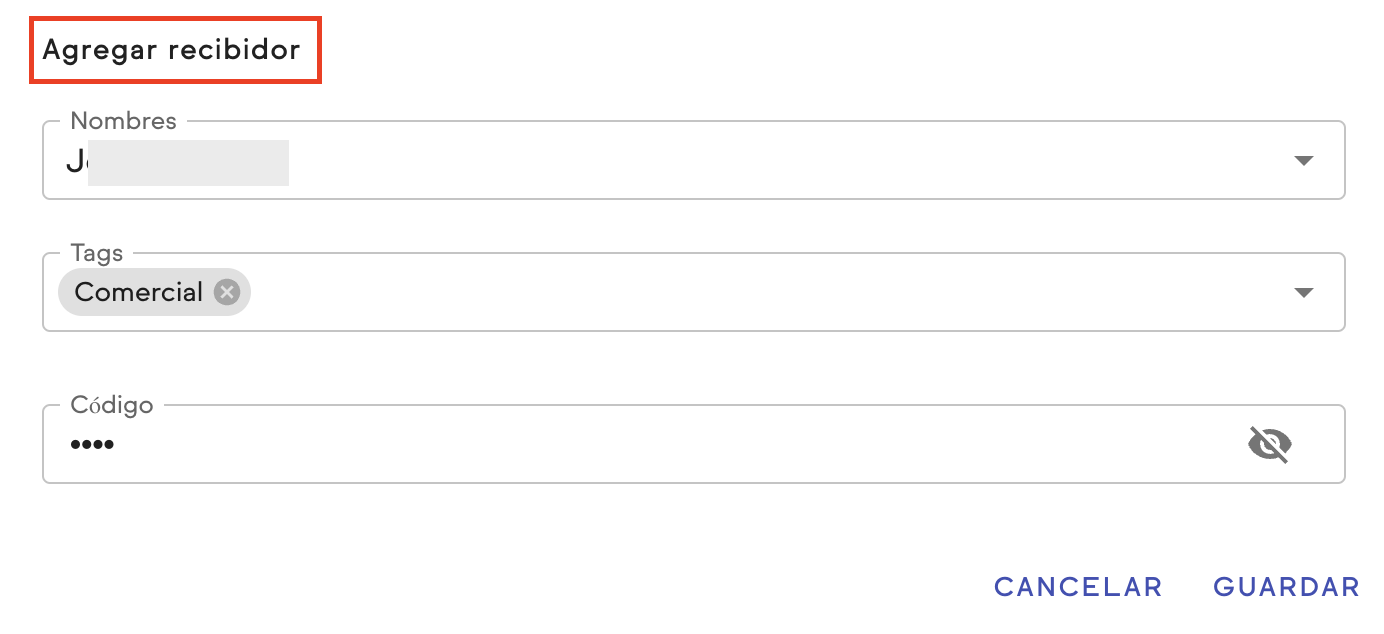Image resolution: width=1384 pixels, height=634 pixels.
Task: Click the Nombres field label
Action: [123, 121]
